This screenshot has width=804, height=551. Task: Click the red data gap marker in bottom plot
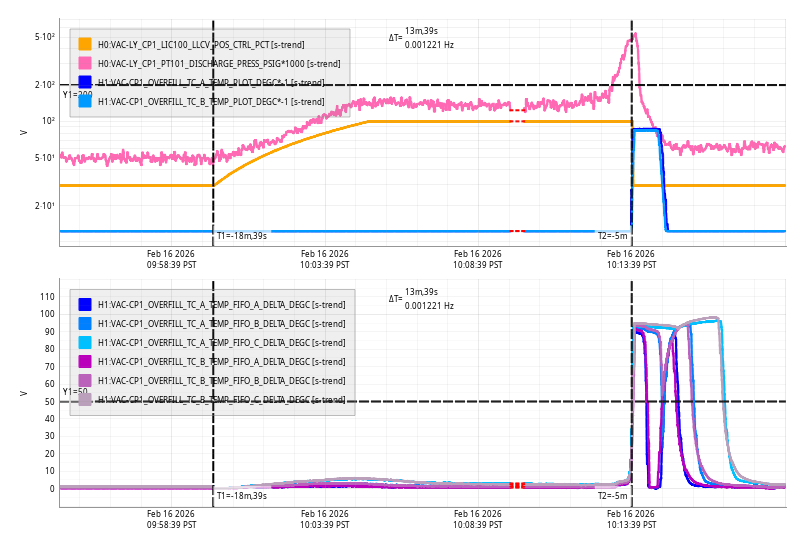pyautogui.click(x=516, y=485)
